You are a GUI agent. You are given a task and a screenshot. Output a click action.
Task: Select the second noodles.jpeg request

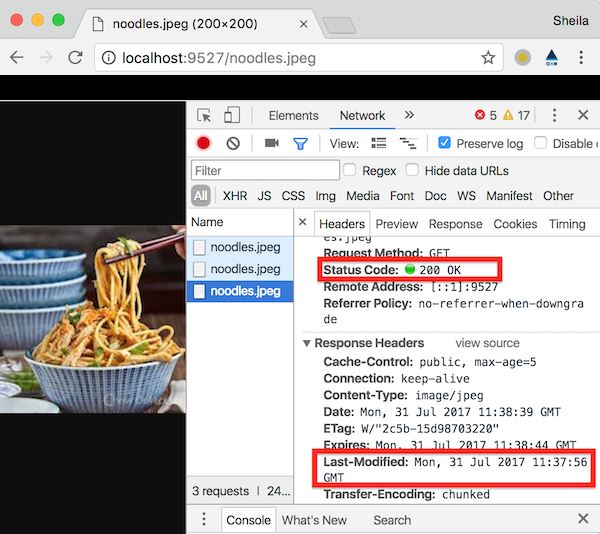pos(240,269)
